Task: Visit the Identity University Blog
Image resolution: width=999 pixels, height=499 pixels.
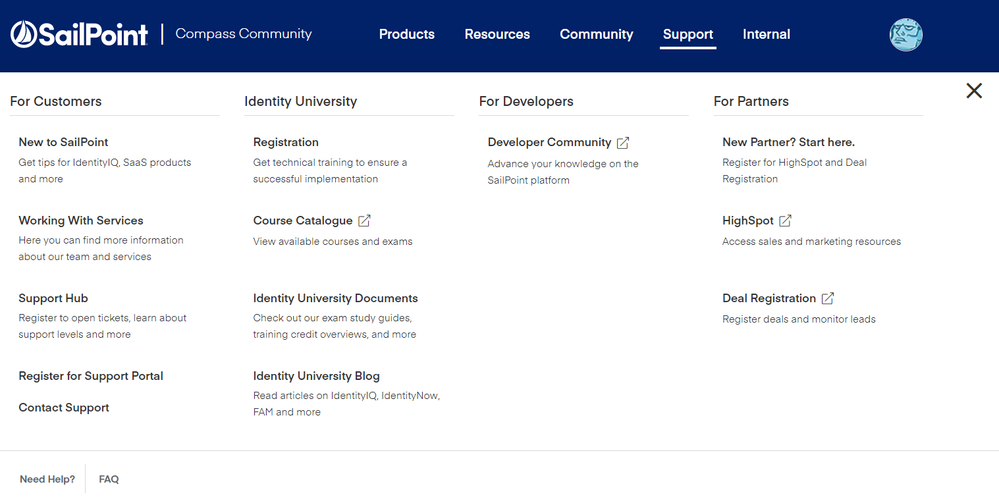Action: coord(316,376)
